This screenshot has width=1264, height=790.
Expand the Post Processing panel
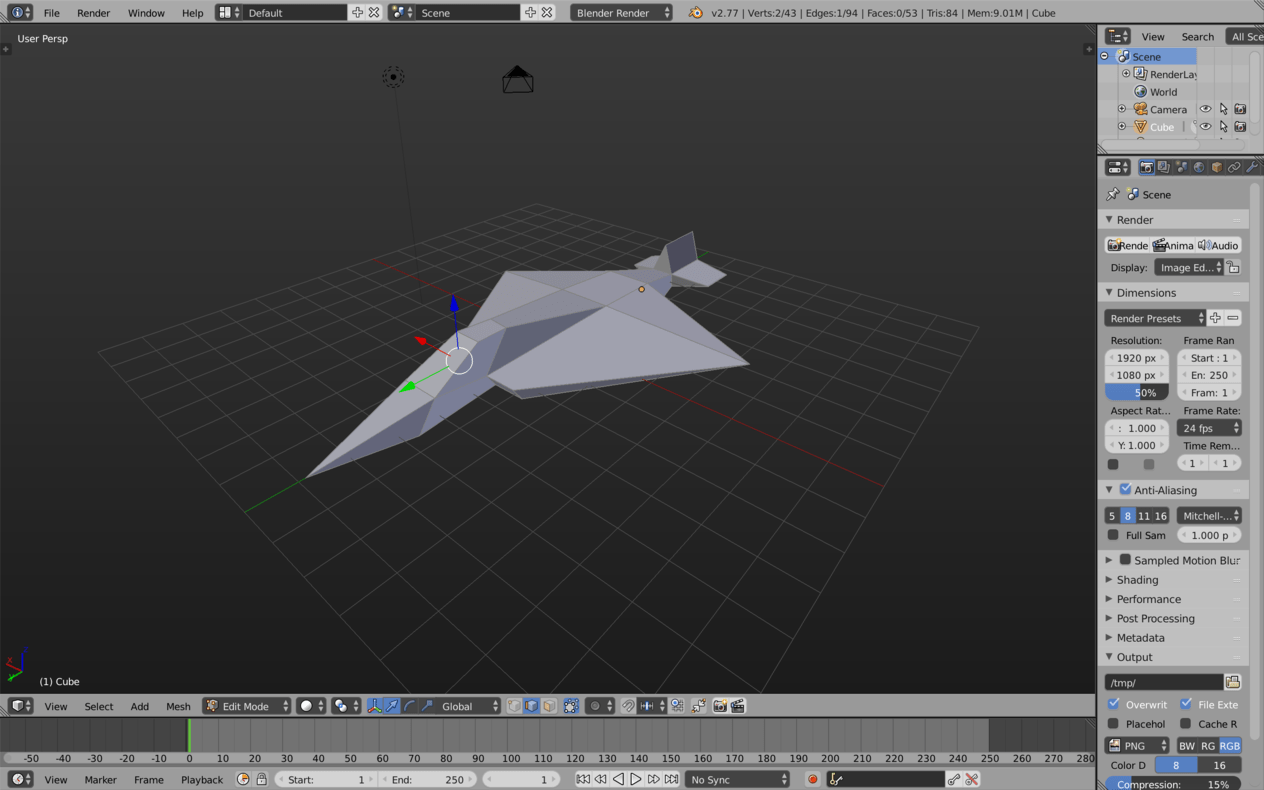tap(1109, 618)
